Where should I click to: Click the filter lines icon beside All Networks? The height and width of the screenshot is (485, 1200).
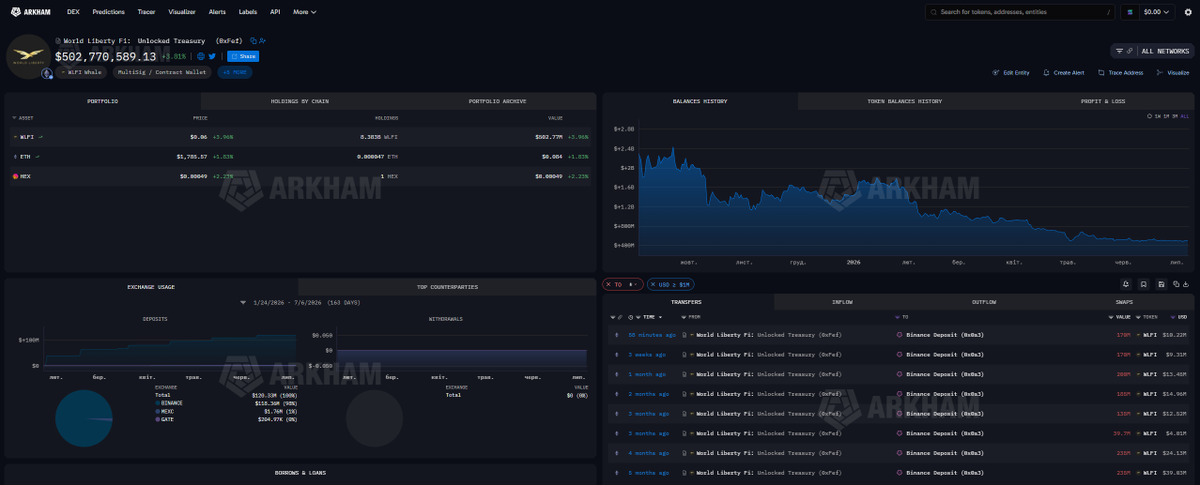pyautogui.click(x=1120, y=51)
